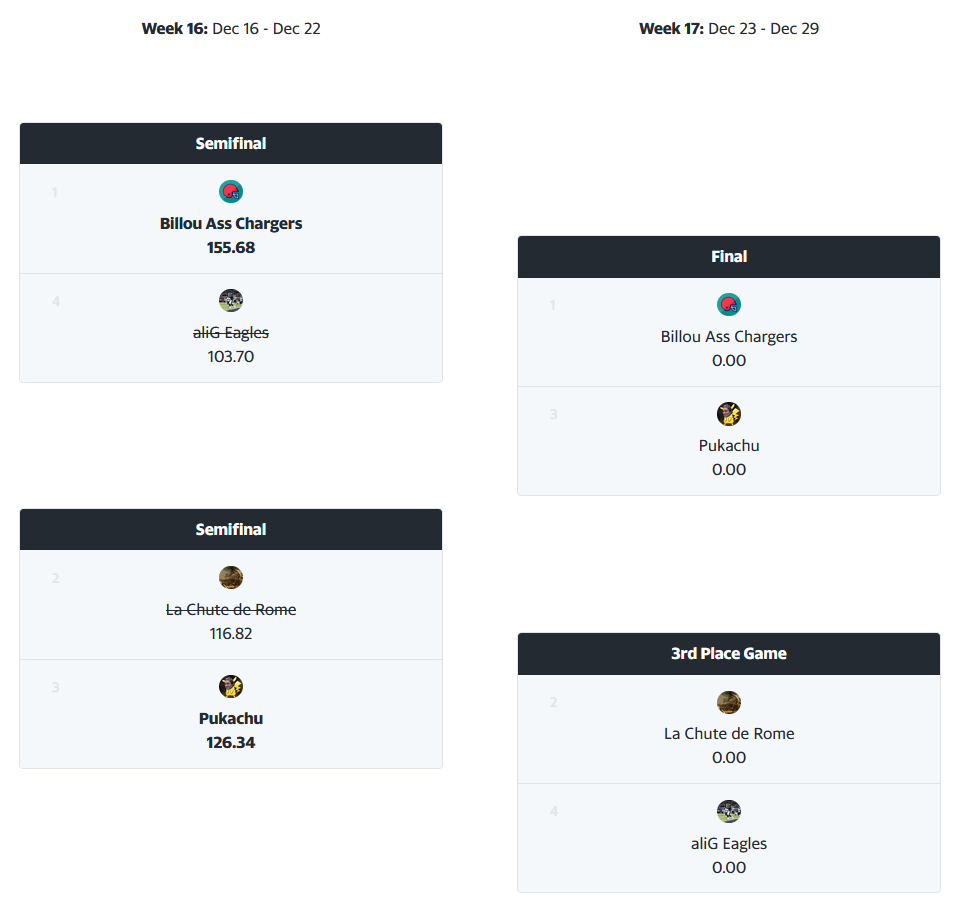Click Billou Ass Chargers avatar in the Semifinal
The width and height of the screenshot is (957, 903).
[231, 192]
